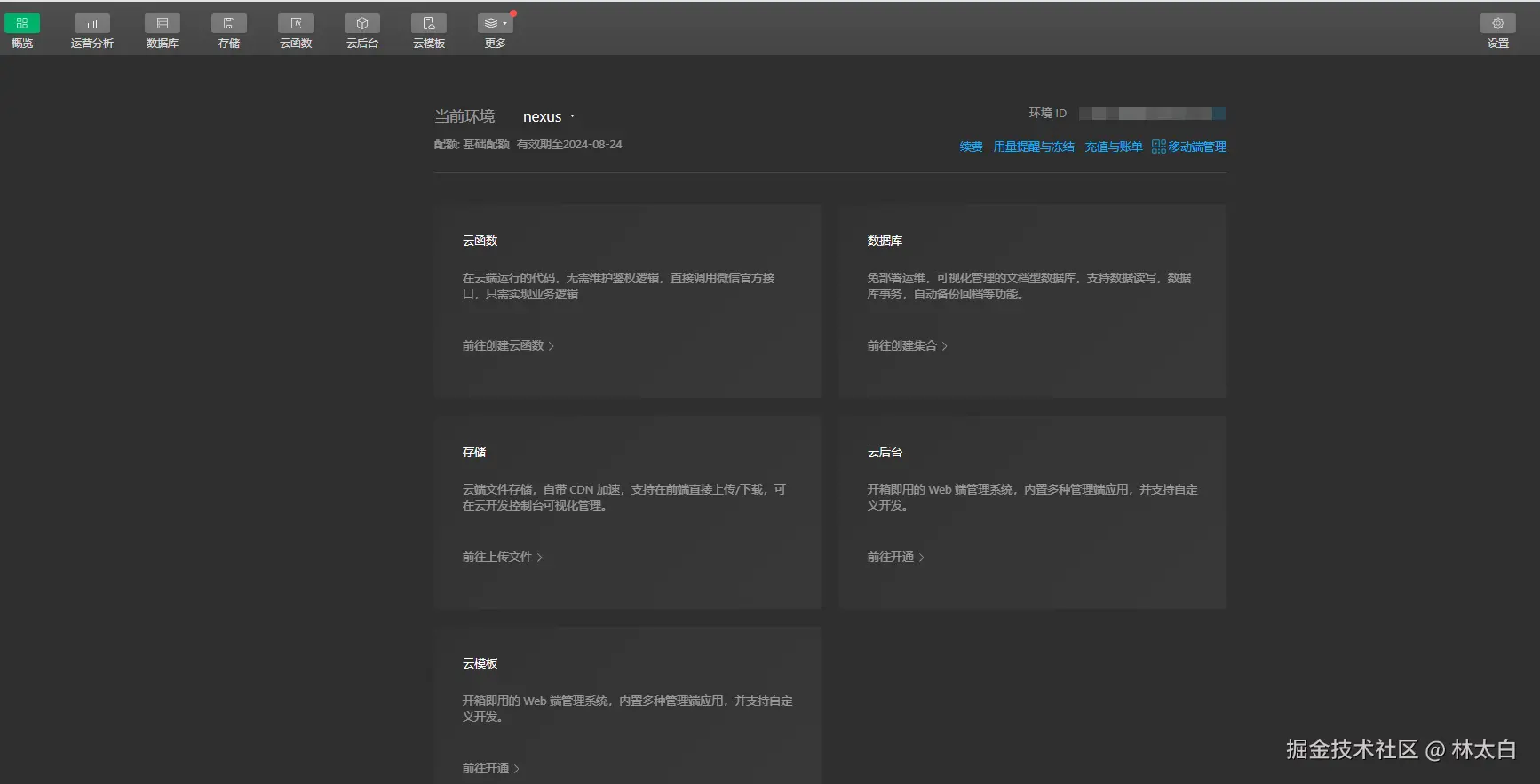Click the 存储 card title
1540x784 pixels.
tap(474, 452)
